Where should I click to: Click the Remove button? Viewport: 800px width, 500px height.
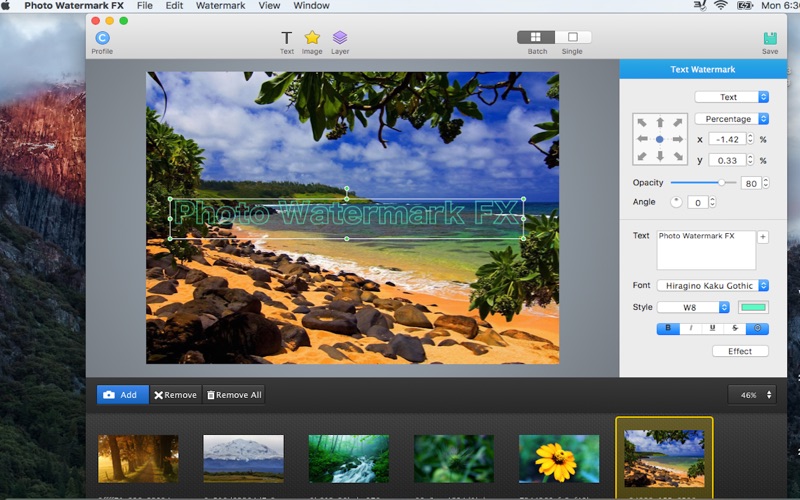176,394
